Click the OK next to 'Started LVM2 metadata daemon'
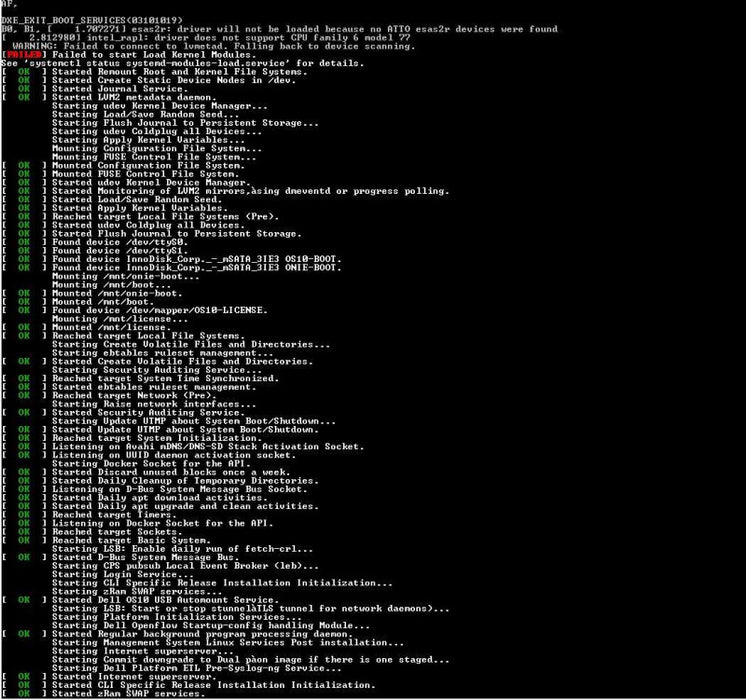Image resolution: width=746 pixels, height=700 pixels. (x=24, y=98)
